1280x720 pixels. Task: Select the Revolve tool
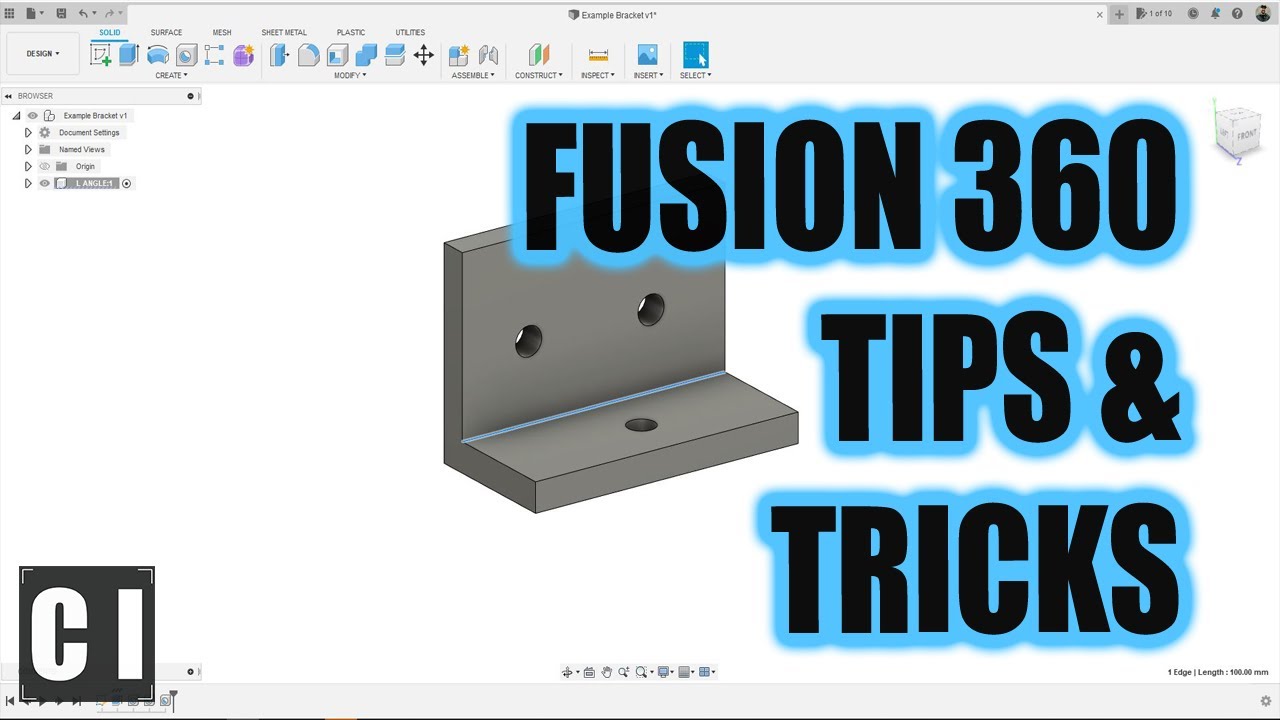click(x=158, y=55)
